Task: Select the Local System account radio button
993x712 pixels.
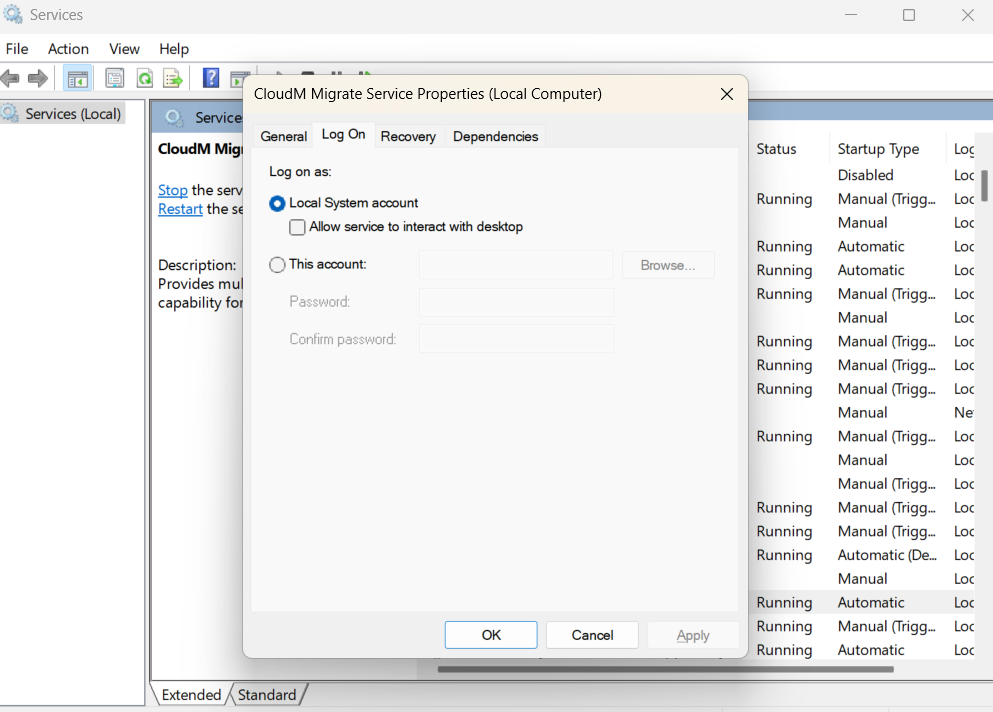Action: pos(277,203)
